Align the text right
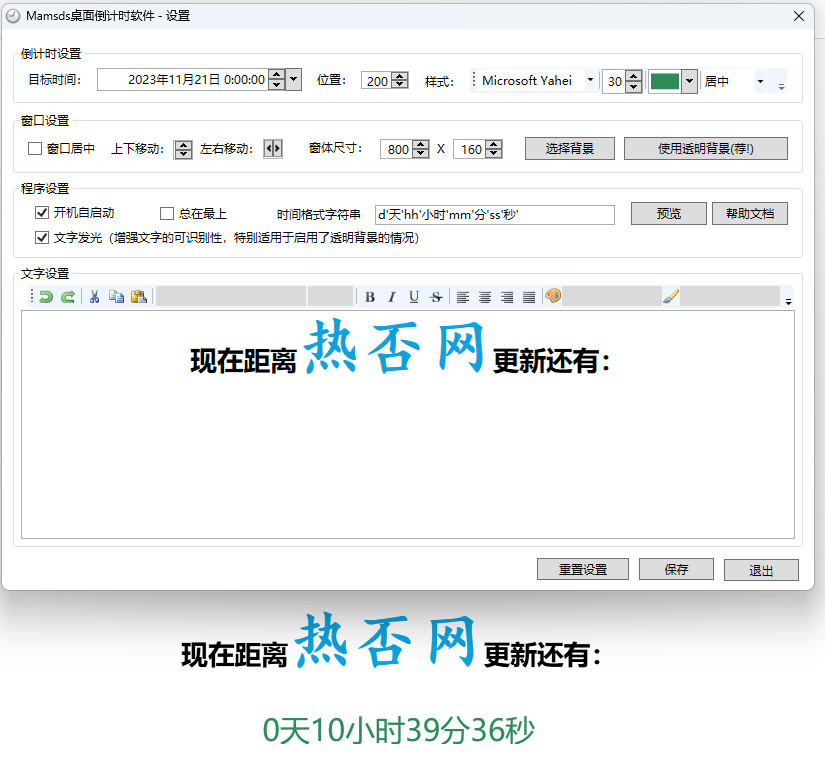 (507, 297)
